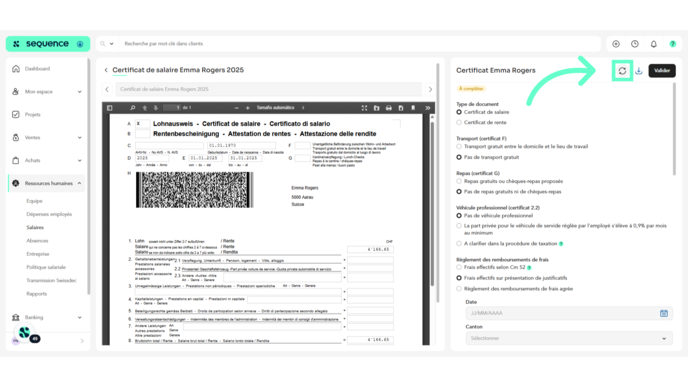Viewport: 688px width, 387px height.
Task: Click the green info icon beside Cm 52
Action: [529, 268]
